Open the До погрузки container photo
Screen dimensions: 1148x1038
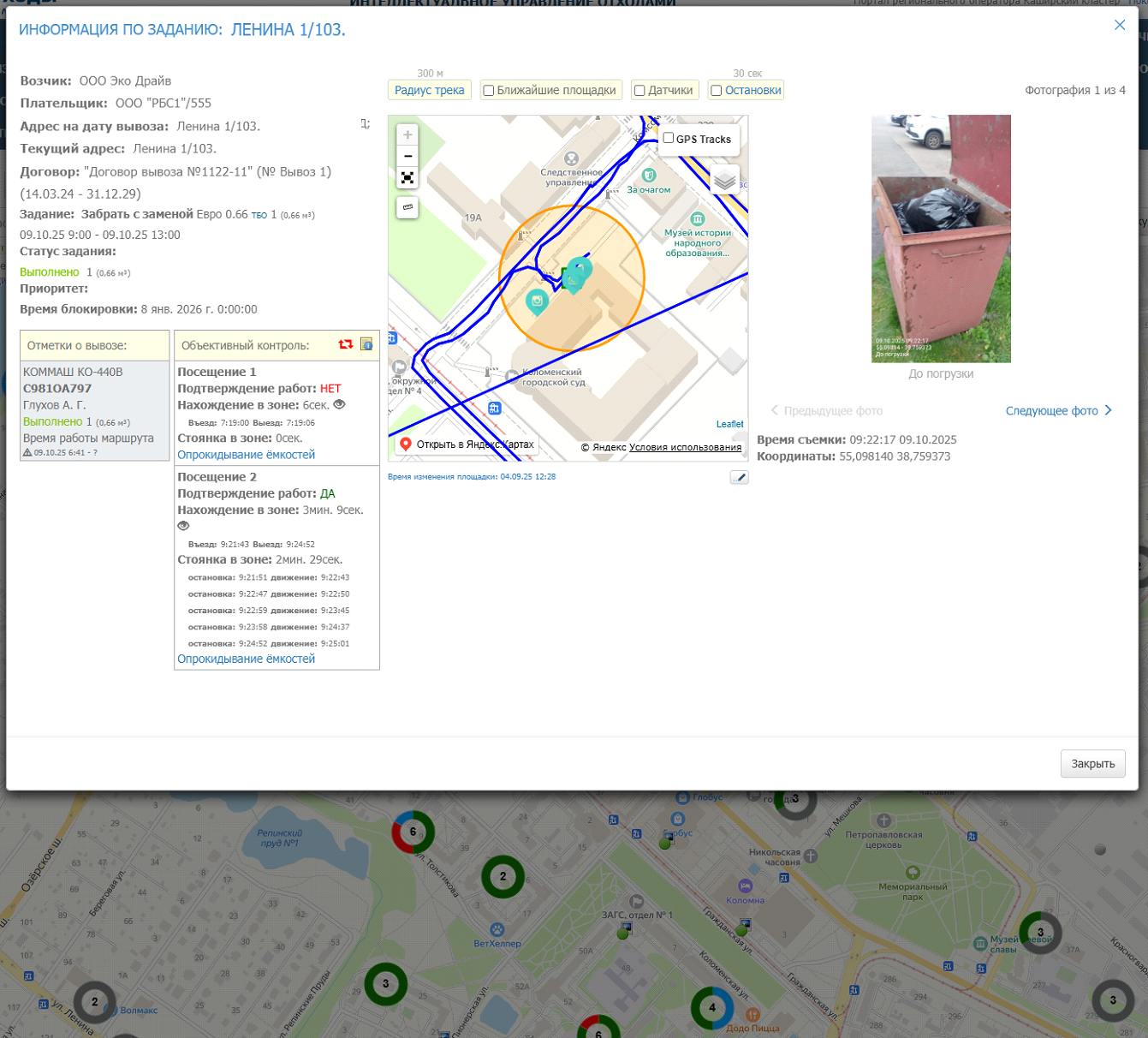(941, 239)
